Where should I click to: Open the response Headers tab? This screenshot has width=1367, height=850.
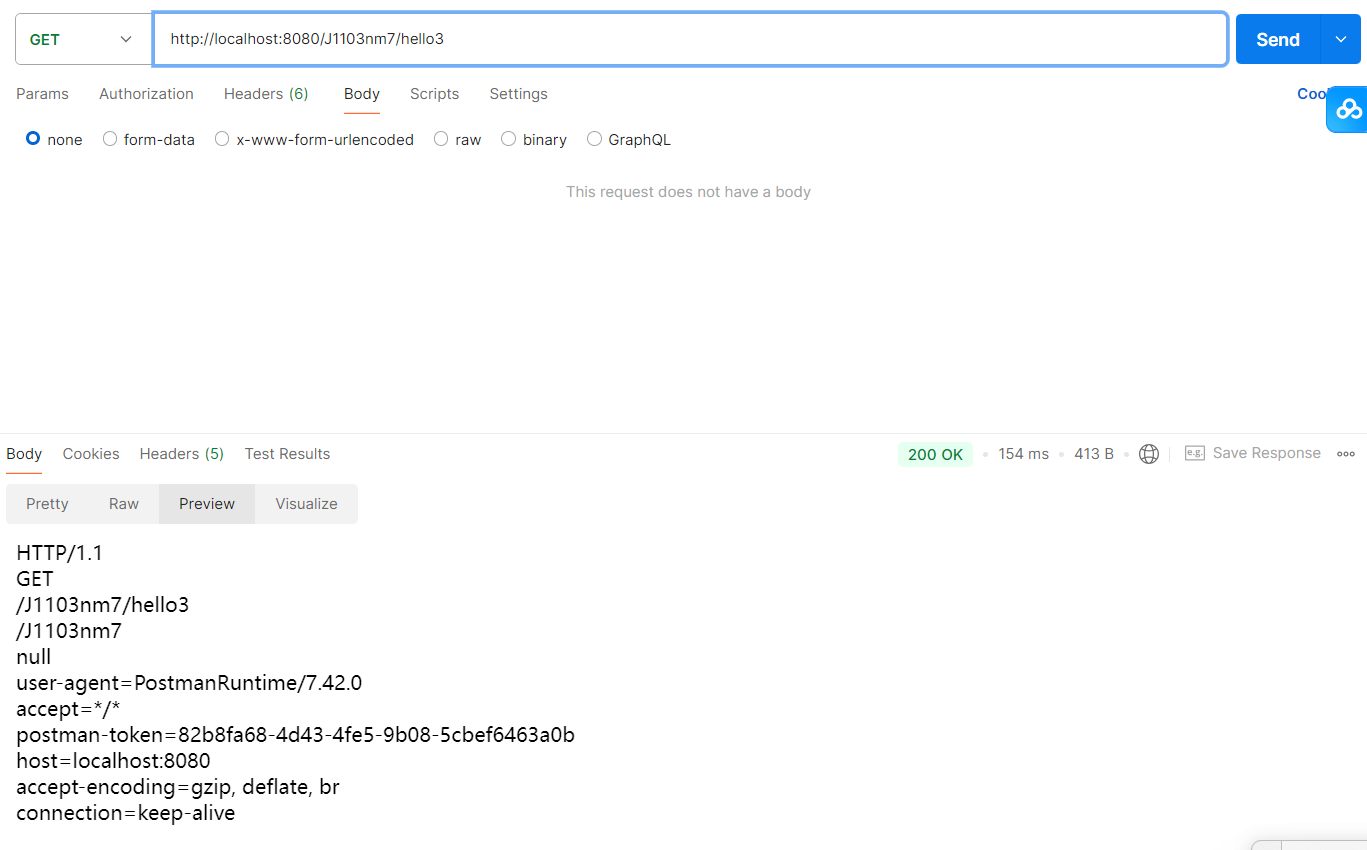click(181, 453)
